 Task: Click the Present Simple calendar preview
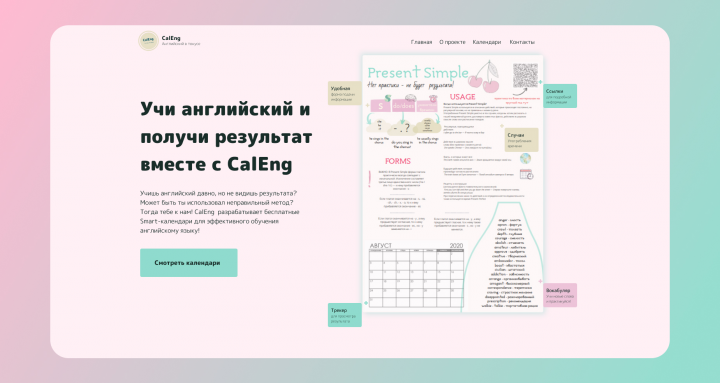[x=453, y=184]
